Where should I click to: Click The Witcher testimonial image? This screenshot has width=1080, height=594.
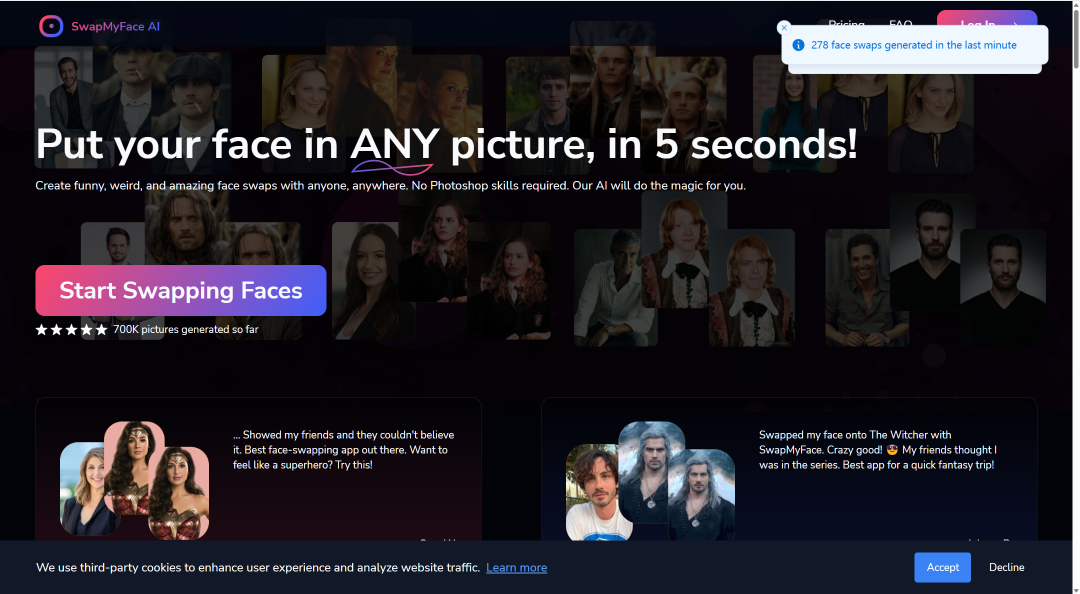click(x=650, y=480)
